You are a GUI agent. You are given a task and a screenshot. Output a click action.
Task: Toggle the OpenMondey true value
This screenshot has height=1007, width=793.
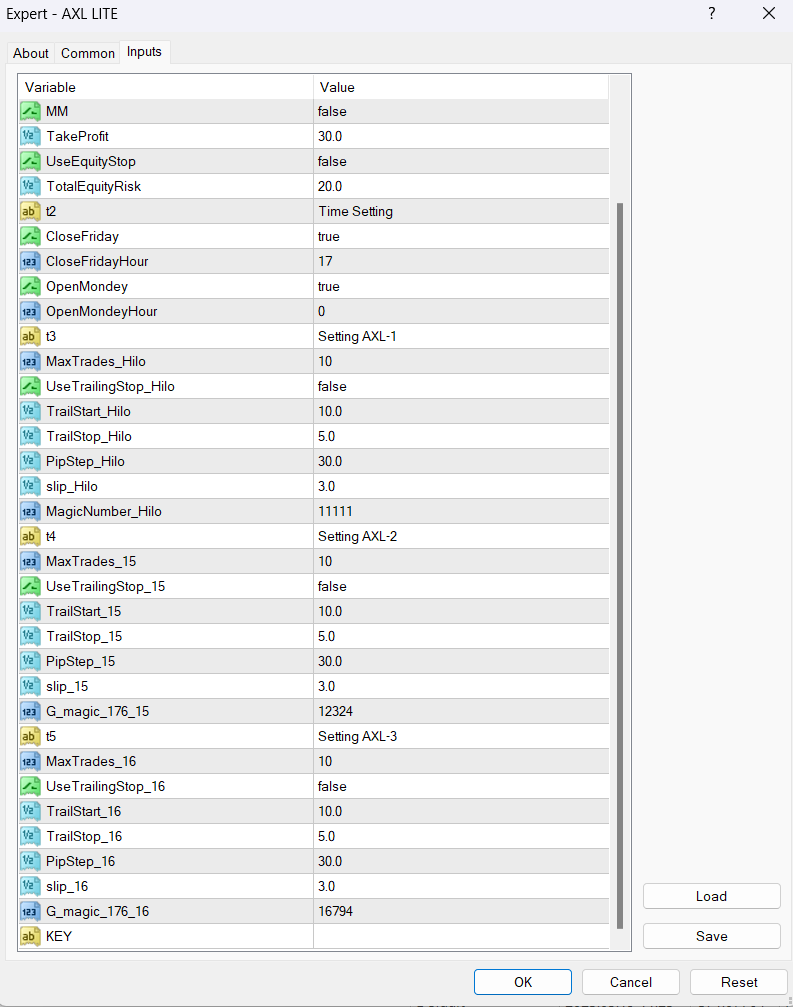pyautogui.click(x=460, y=286)
